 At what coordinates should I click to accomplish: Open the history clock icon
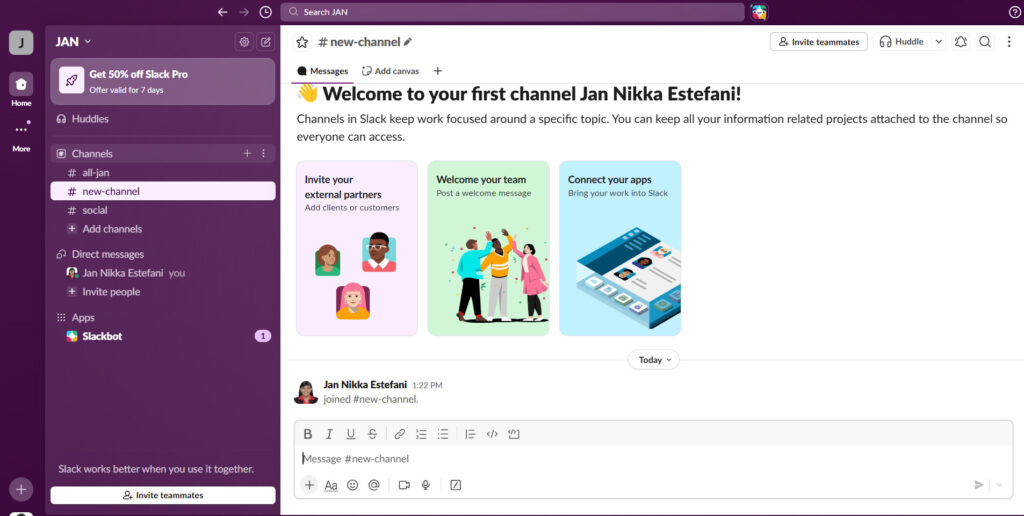point(265,12)
